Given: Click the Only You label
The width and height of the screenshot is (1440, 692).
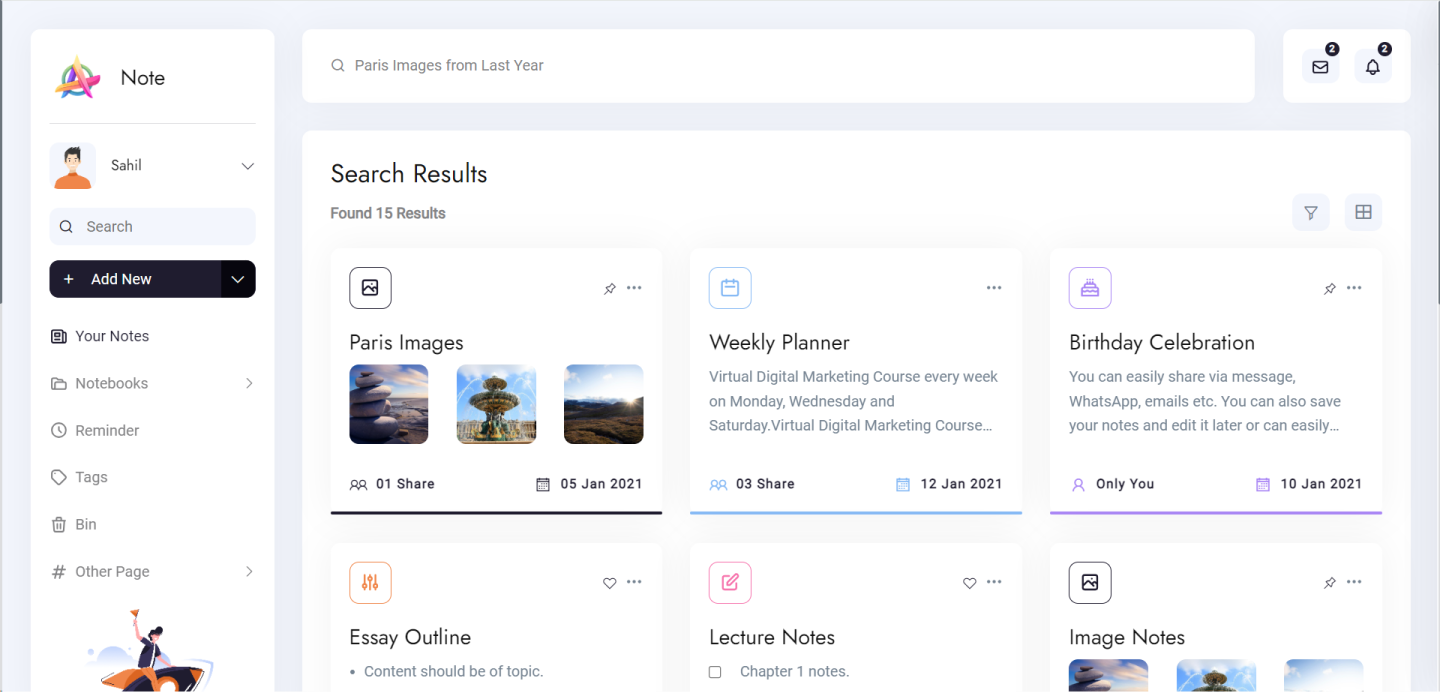Looking at the screenshot, I should coord(1125,484).
